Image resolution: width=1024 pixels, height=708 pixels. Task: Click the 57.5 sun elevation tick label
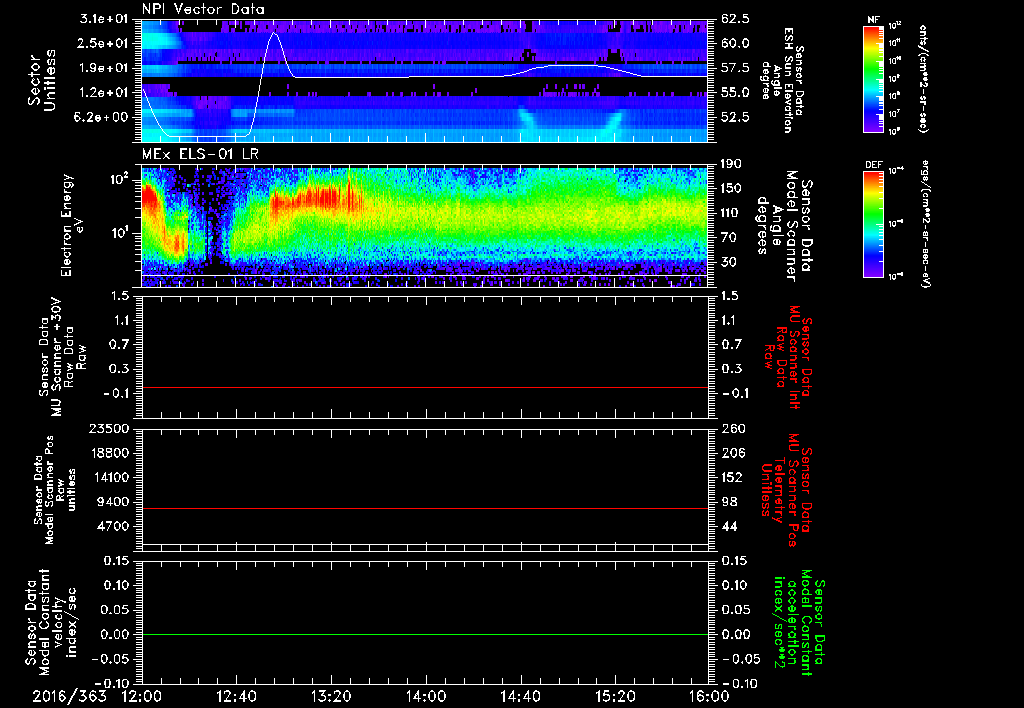click(x=735, y=68)
